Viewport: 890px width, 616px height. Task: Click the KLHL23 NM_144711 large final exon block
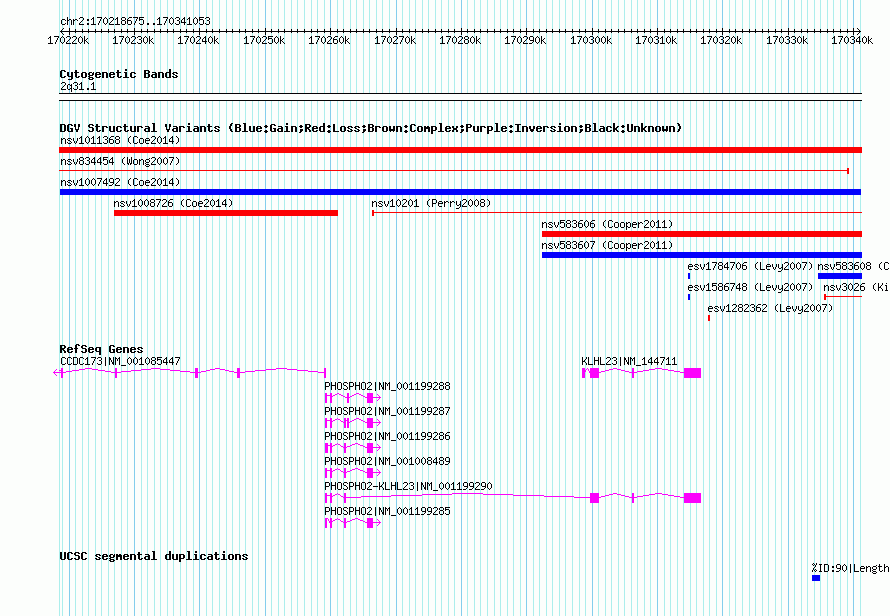click(x=692, y=373)
